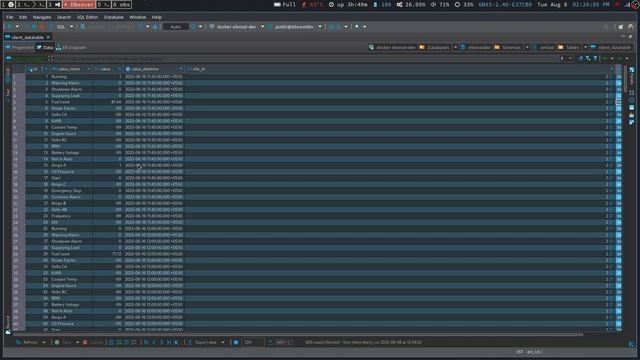Click the SQL editor toolbar button
Viewport: 640px width, 360px height.
coord(60,27)
